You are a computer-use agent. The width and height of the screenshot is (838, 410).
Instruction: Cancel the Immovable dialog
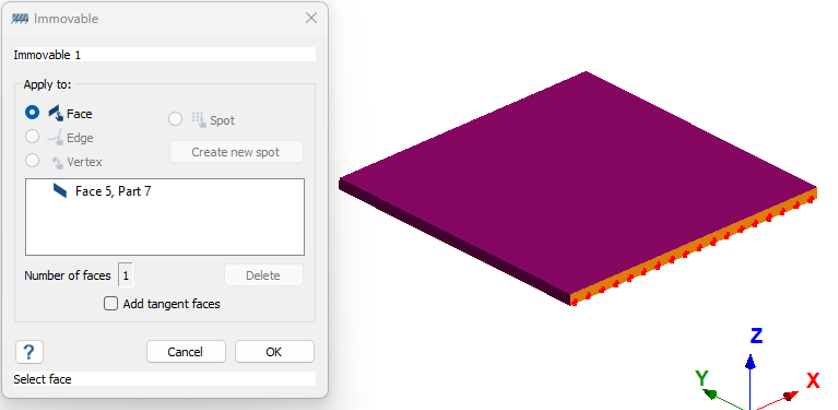pyautogui.click(x=185, y=352)
